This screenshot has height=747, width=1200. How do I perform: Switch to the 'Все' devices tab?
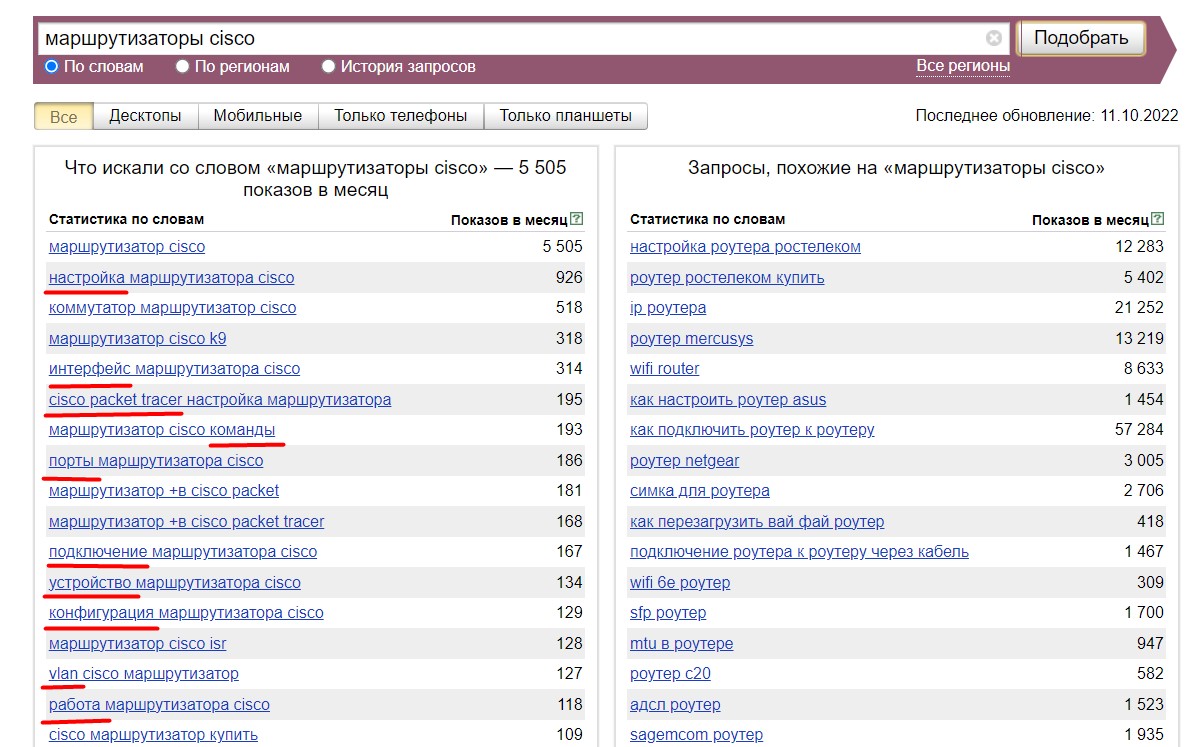[63, 116]
